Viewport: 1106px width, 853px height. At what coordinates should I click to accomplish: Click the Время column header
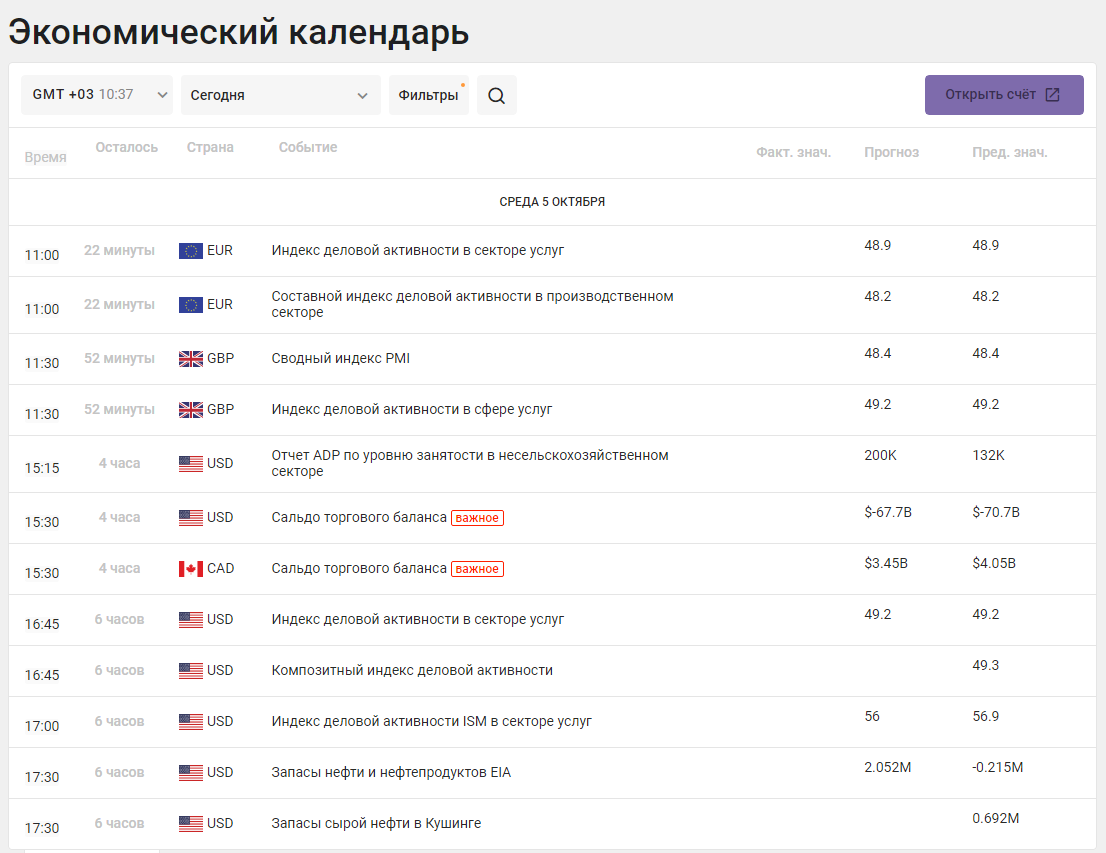45,157
